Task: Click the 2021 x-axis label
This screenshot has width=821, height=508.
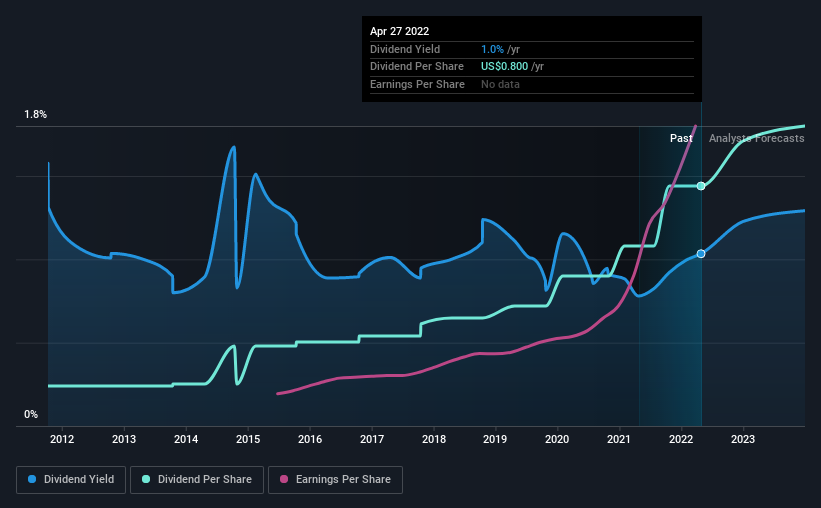Action: click(x=619, y=439)
